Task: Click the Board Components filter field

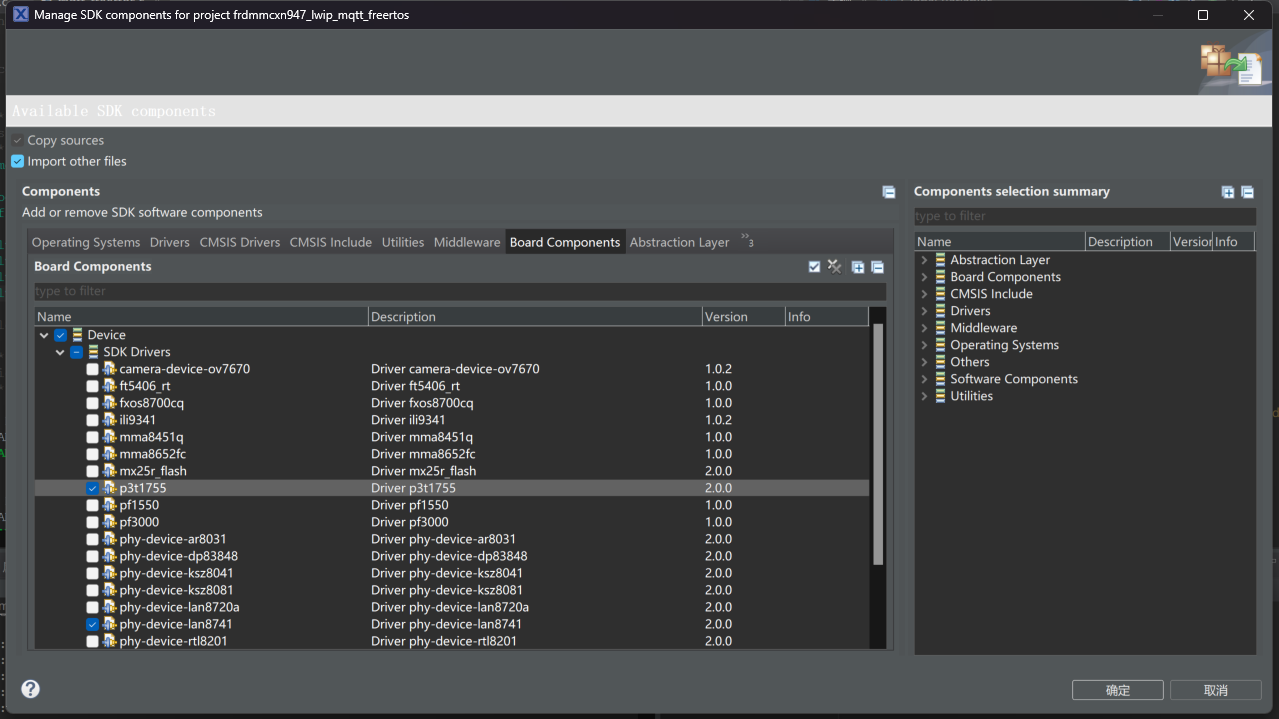Action: click(460, 291)
